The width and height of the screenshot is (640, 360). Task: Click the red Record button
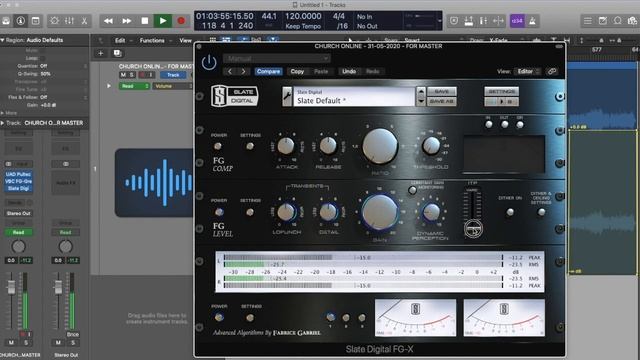181,21
